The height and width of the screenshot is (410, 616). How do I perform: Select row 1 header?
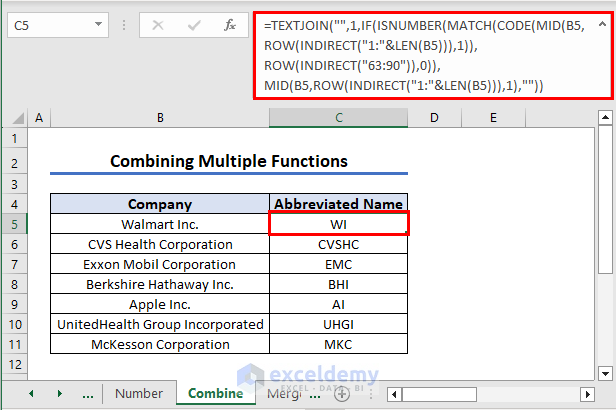pyautogui.click(x=15, y=138)
